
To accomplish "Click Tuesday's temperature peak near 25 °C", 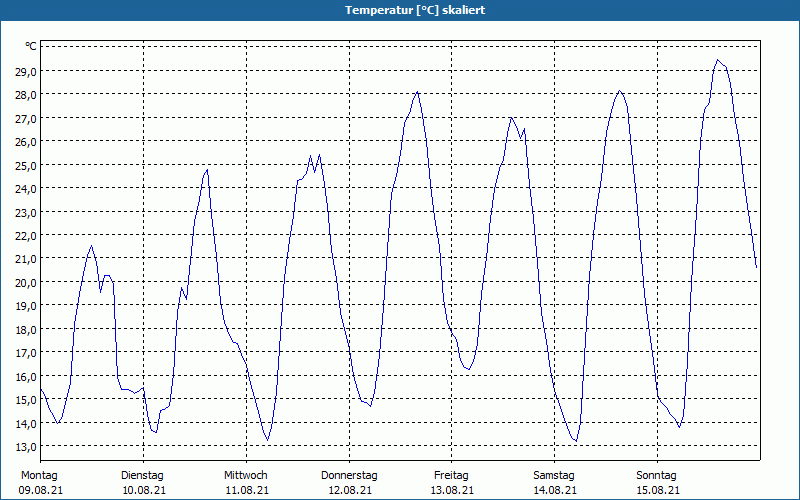I will (207, 169).
